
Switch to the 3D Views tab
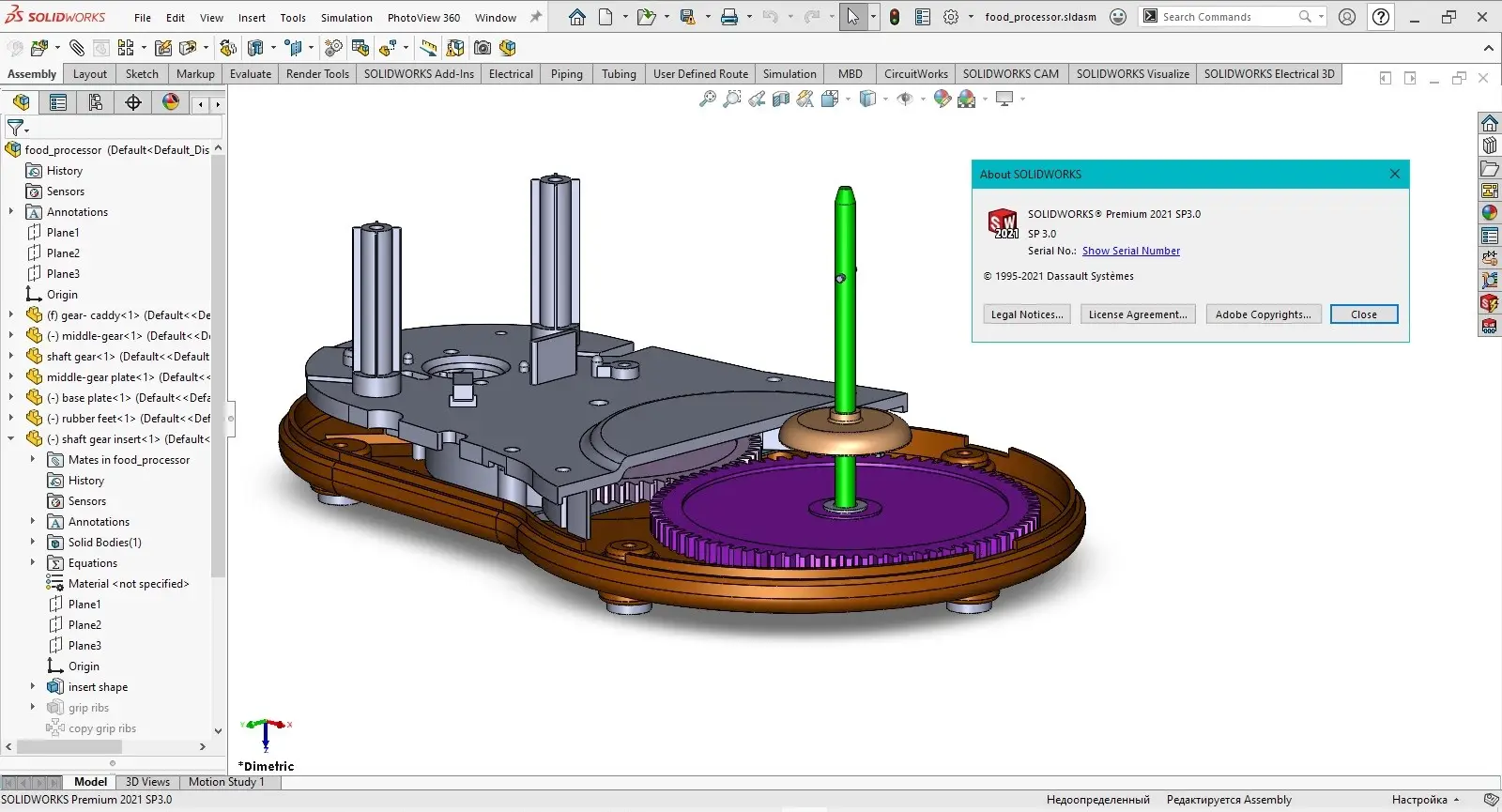(x=147, y=782)
